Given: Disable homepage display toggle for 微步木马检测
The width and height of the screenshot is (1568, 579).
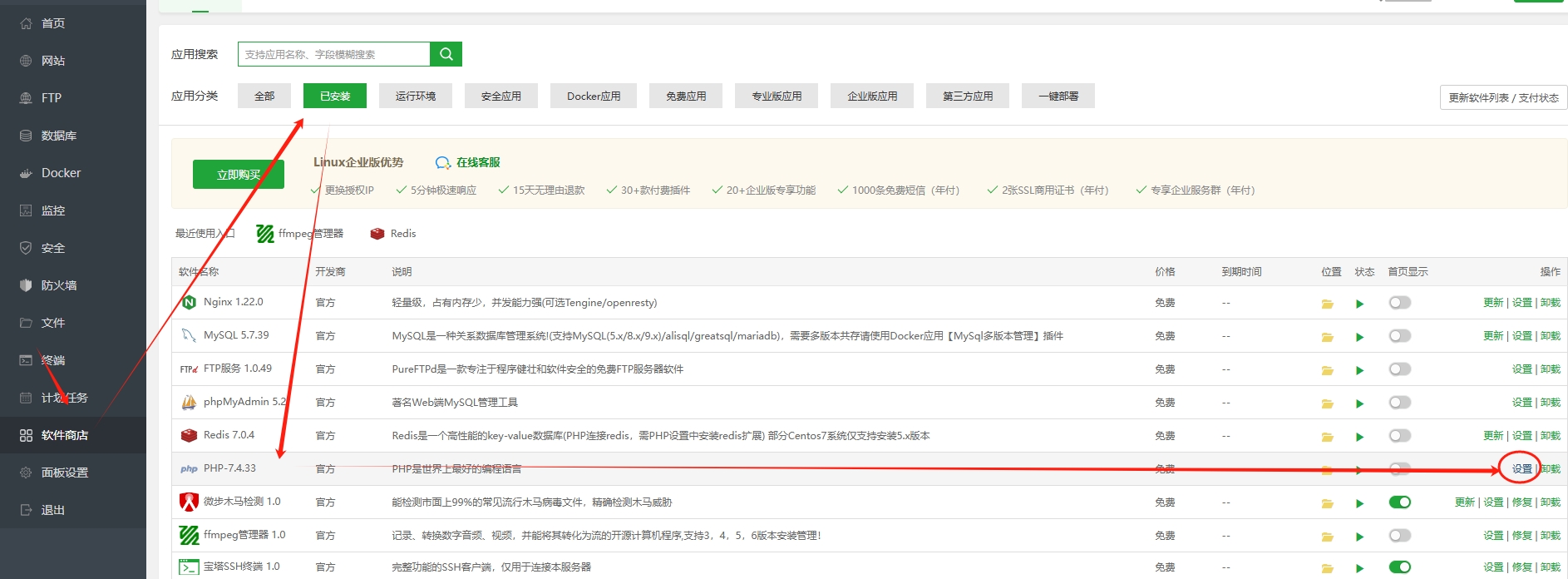Looking at the screenshot, I should pos(1399,502).
